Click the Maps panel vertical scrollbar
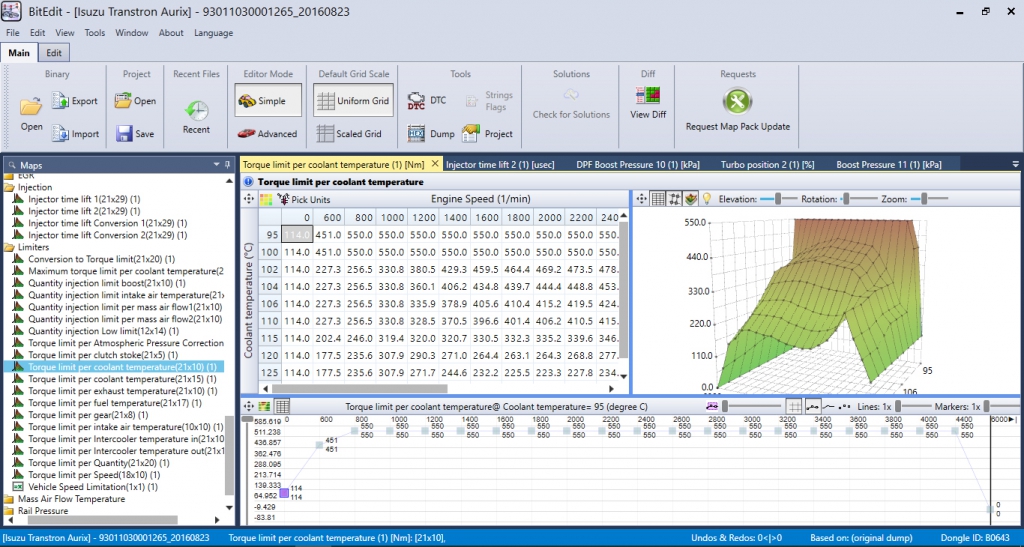The image size is (1024, 547). pos(229,455)
